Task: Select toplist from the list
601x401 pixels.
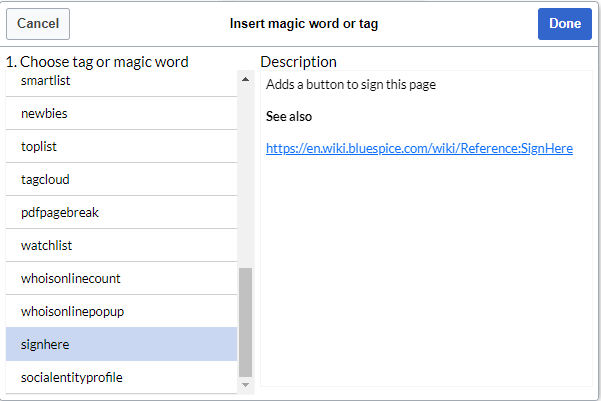Action: point(121,146)
